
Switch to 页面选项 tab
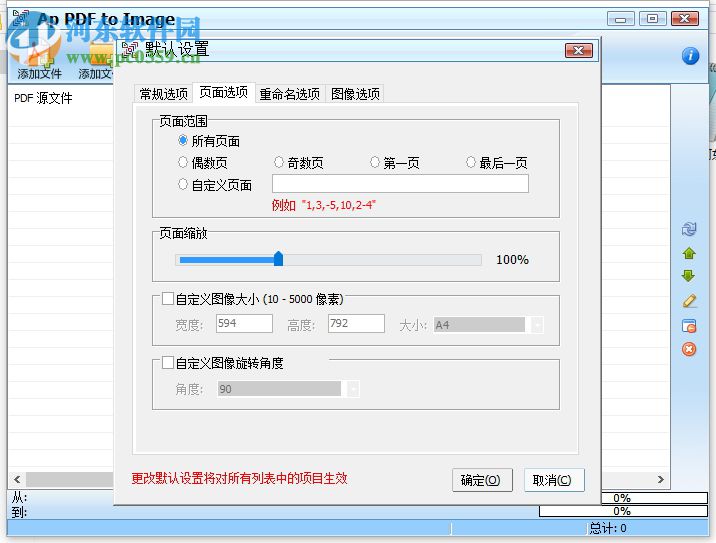click(224, 92)
